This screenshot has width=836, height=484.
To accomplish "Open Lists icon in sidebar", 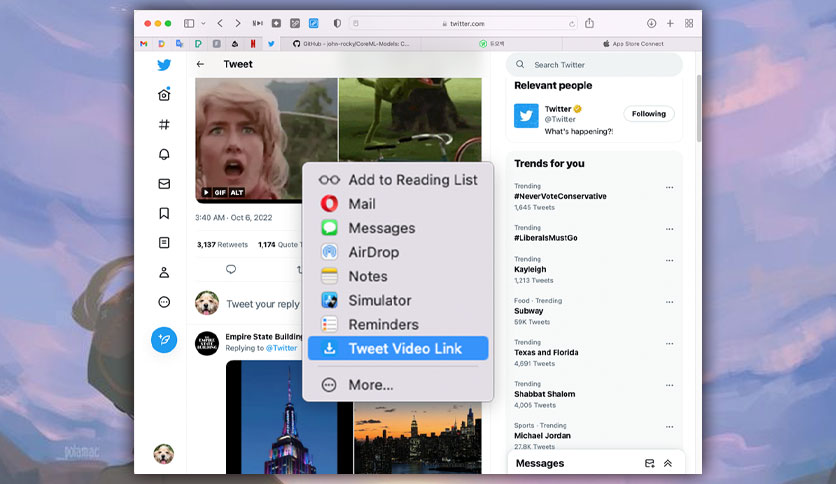I will click(164, 243).
